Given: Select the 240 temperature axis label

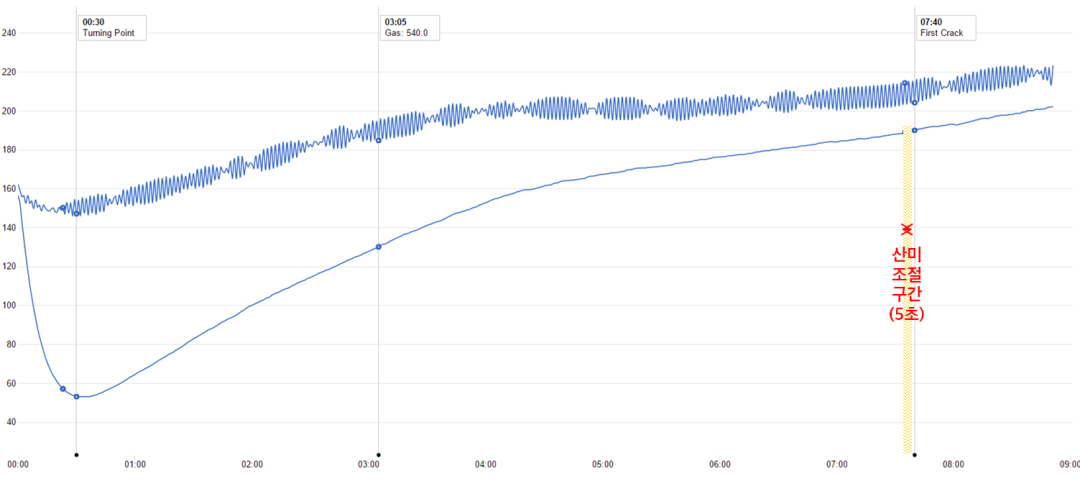Looking at the screenshot, I should [x=10, y=33].
